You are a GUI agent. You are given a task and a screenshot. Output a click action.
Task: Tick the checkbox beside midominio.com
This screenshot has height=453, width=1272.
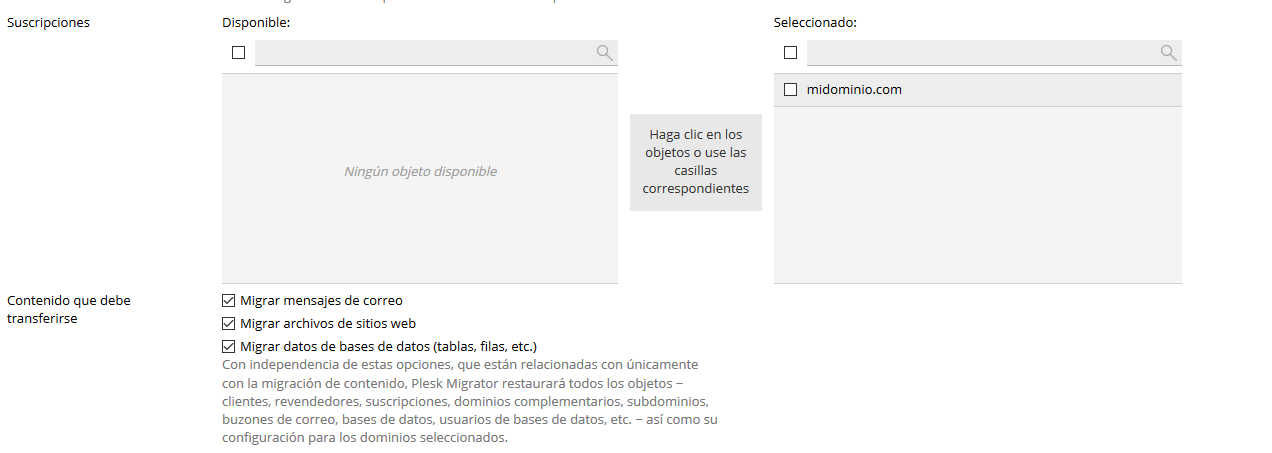[x=790, y=90]
